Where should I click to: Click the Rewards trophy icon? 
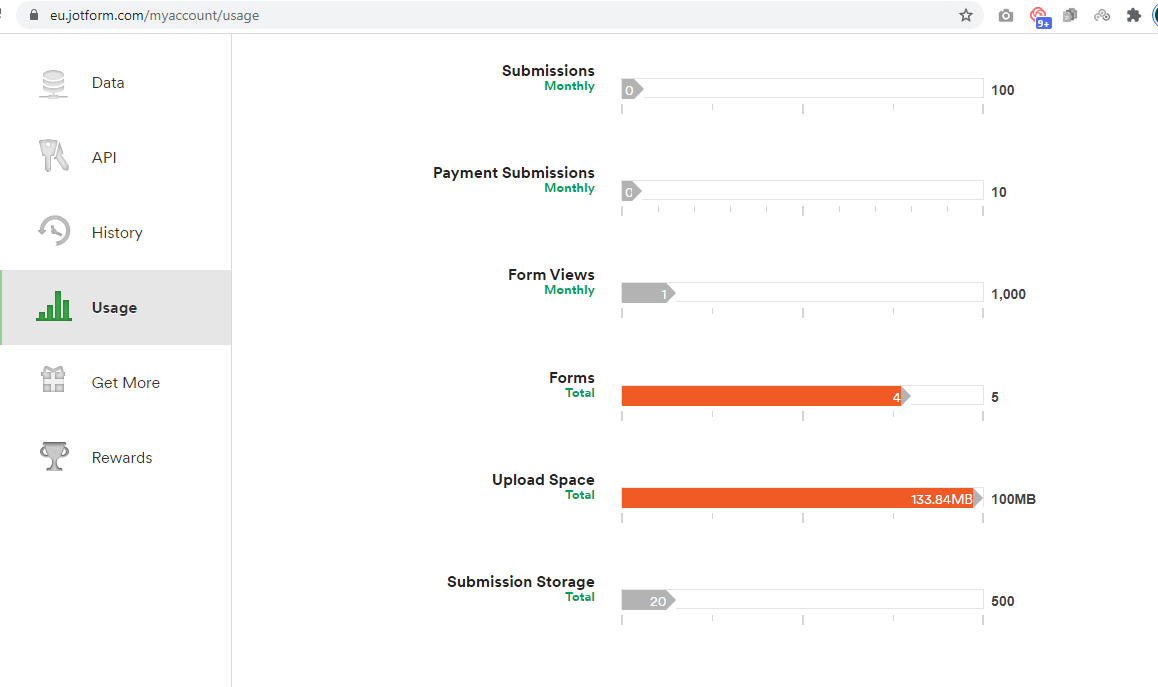(x=53, y=456)
